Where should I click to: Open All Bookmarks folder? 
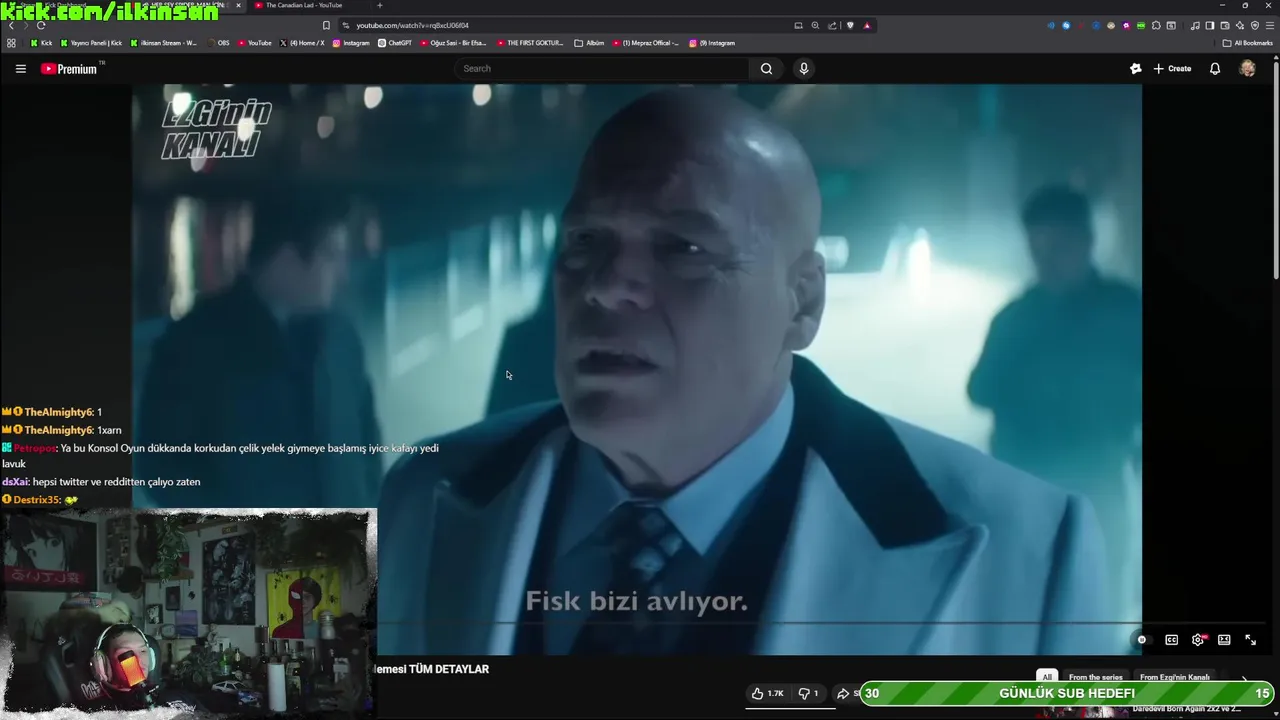click(x=1248, y=43)
